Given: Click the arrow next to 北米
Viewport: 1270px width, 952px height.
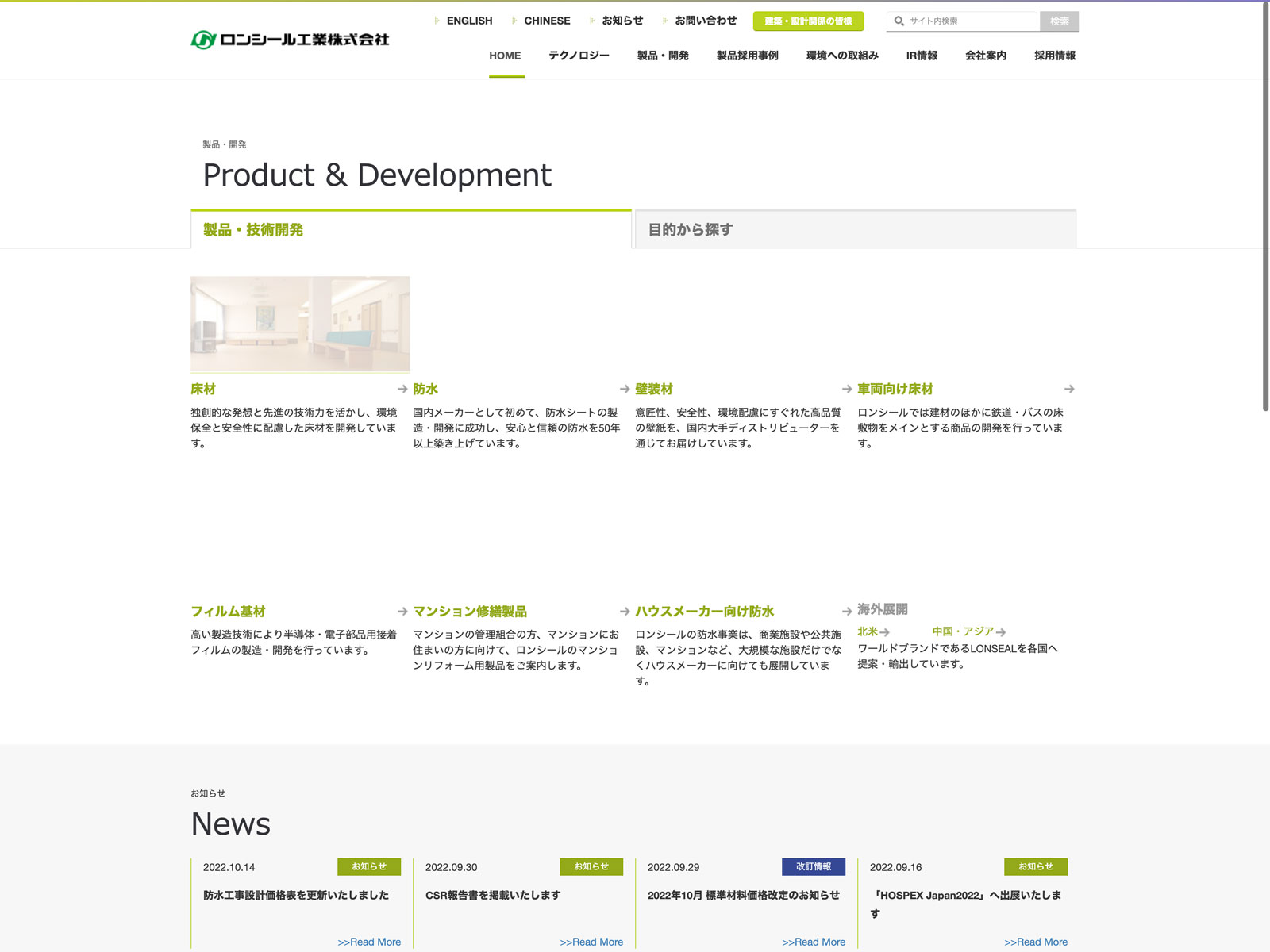Looking at the screenshot, I should pos(884,632).
